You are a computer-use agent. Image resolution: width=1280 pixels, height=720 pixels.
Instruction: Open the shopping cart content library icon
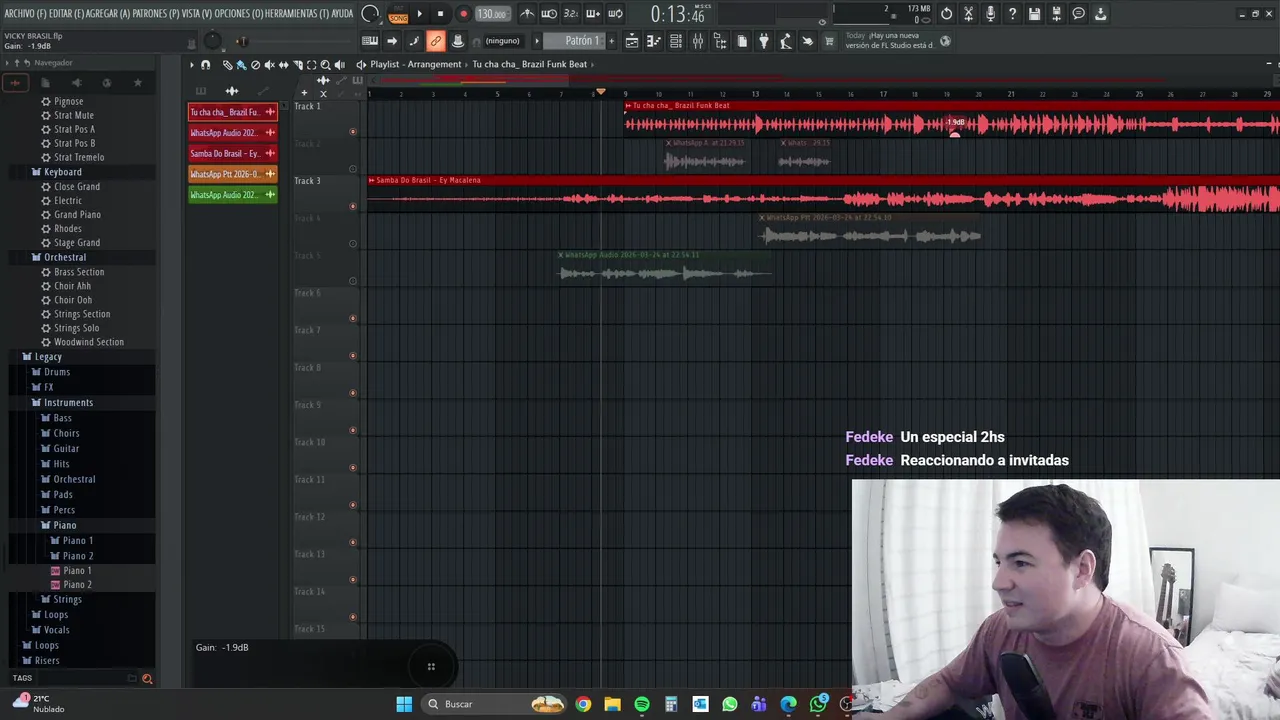pyautogui.click(x=829, y=41)
